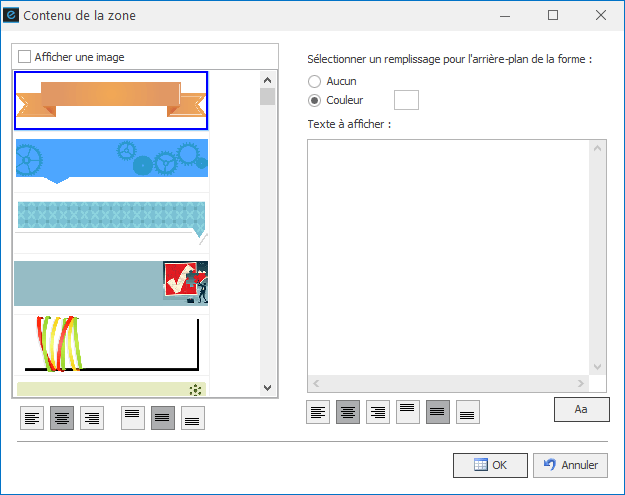Align image to top below the image list

pos(133,418)
